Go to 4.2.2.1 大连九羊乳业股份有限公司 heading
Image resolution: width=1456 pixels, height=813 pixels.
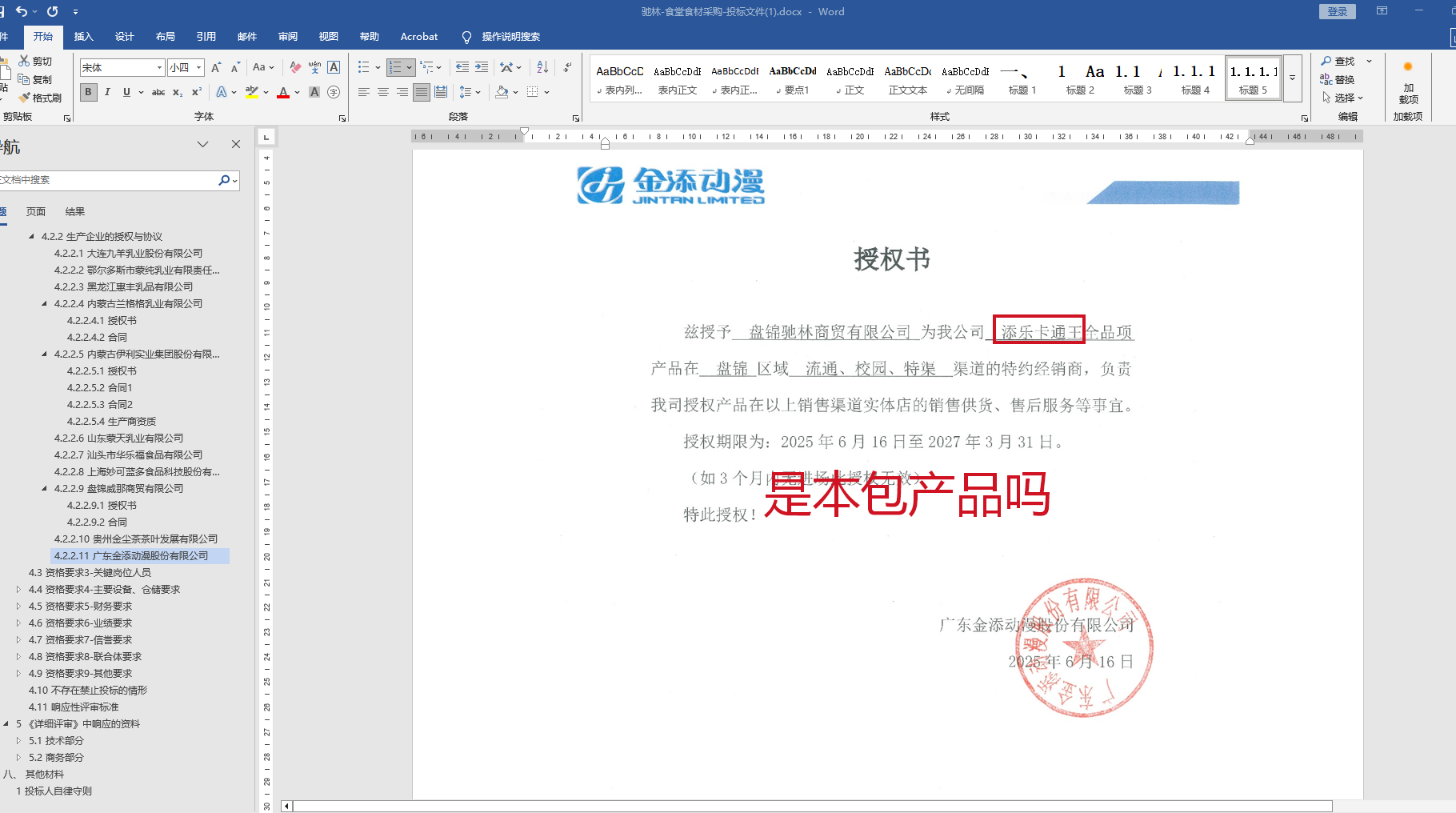(x=128, y=253)
